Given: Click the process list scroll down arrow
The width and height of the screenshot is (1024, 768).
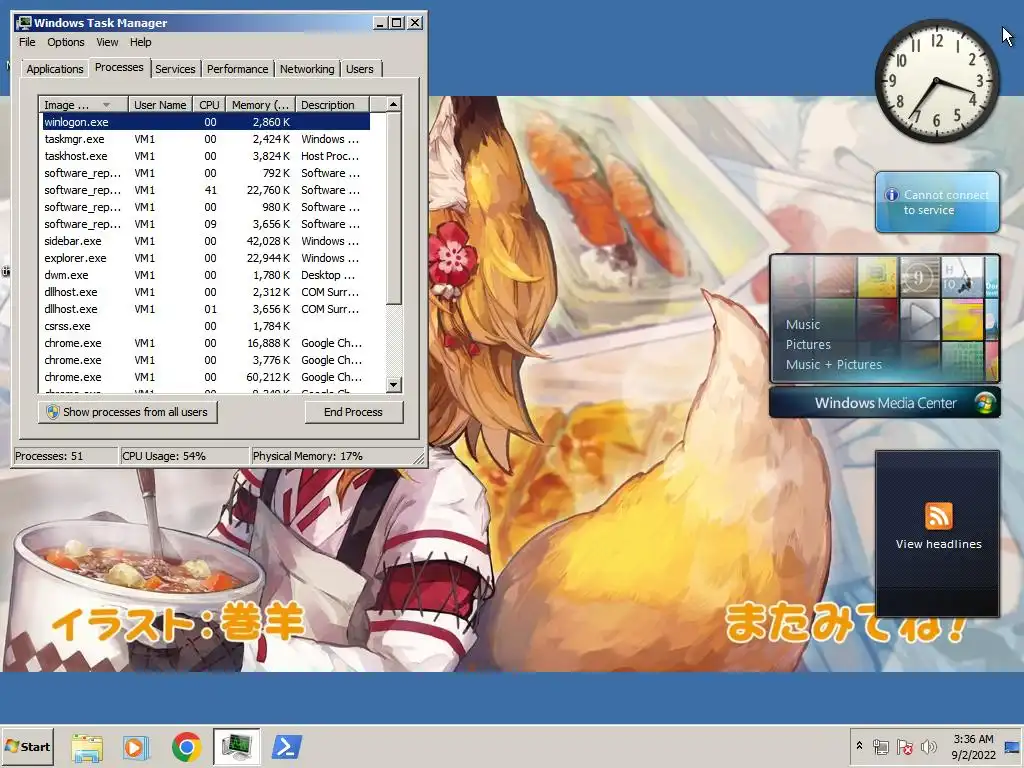Looking at the screenshot, I should (x=393, y=385).
